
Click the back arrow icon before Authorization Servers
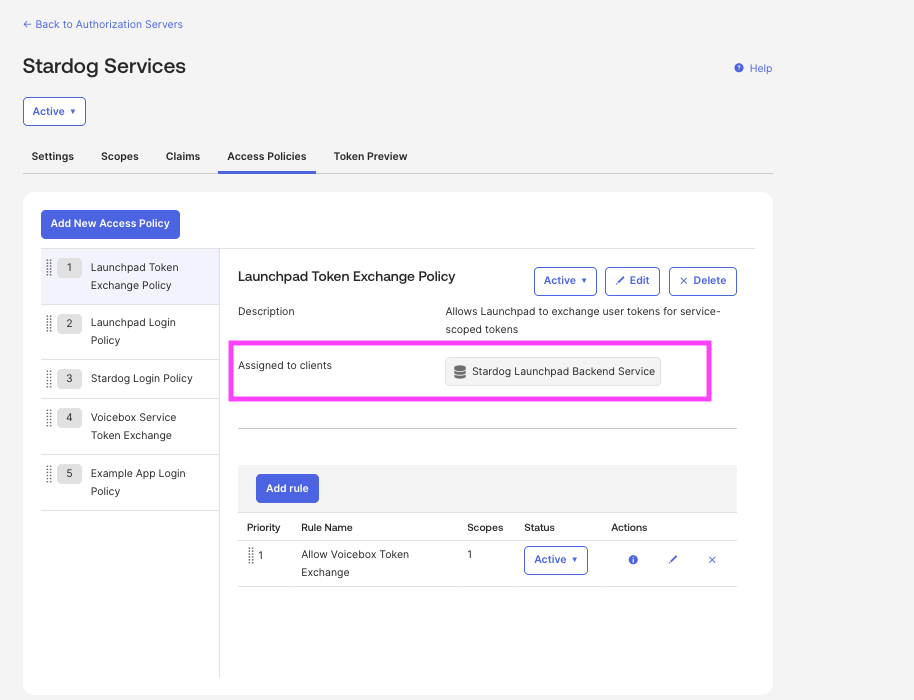pyautogui.click(x=27, y=24)
